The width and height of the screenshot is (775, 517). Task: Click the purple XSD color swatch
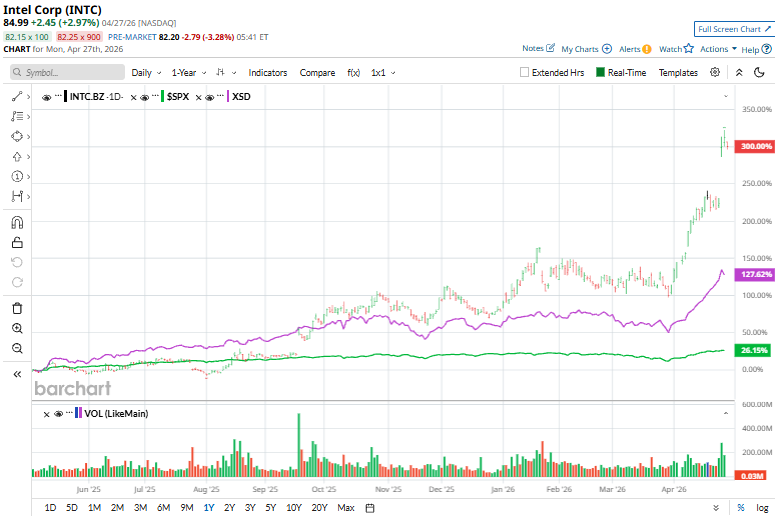pyautogui.click(x=228, y=97)
